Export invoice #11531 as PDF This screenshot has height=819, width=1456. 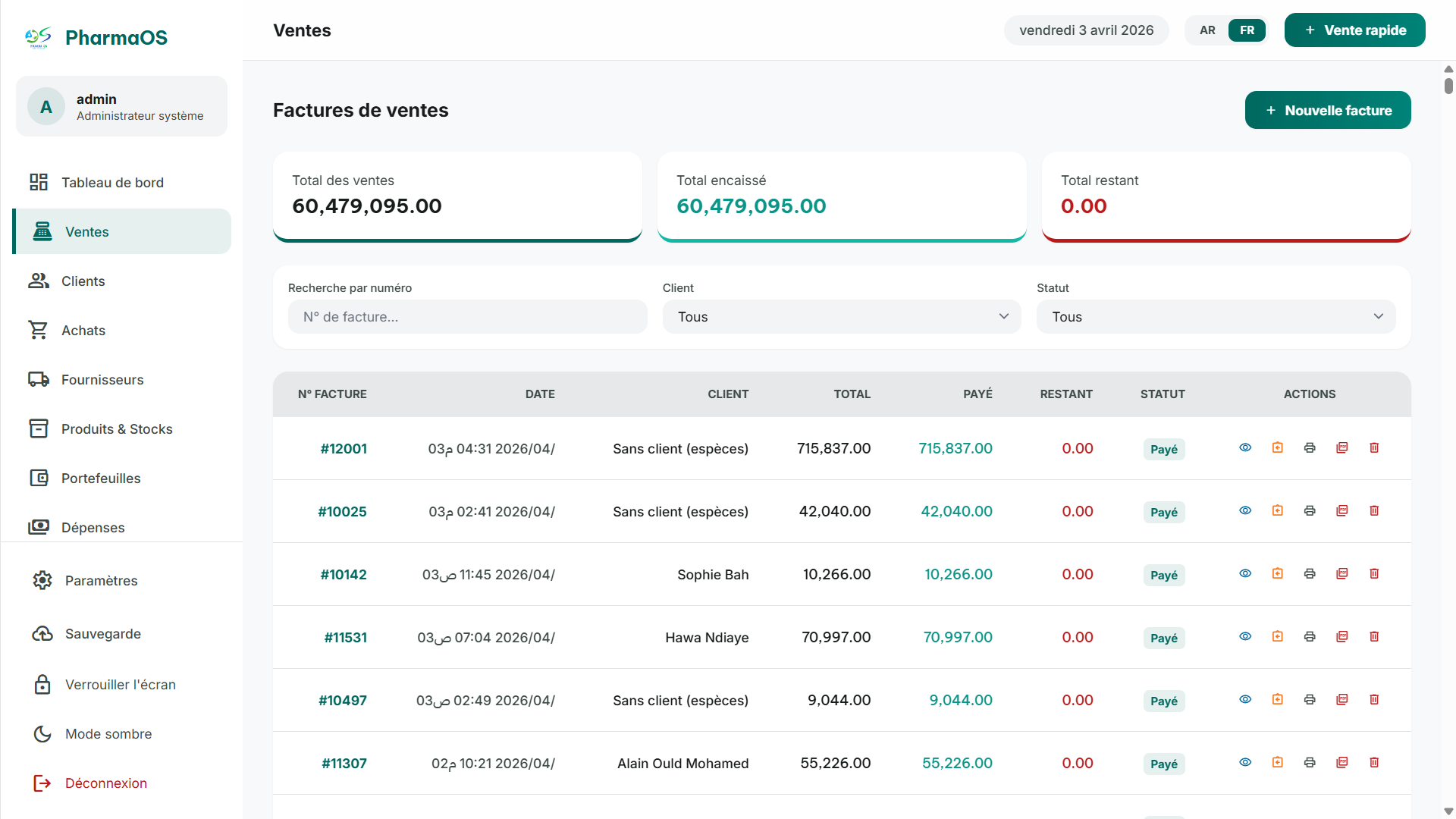pyautogui.click(x=1341, y=637)
